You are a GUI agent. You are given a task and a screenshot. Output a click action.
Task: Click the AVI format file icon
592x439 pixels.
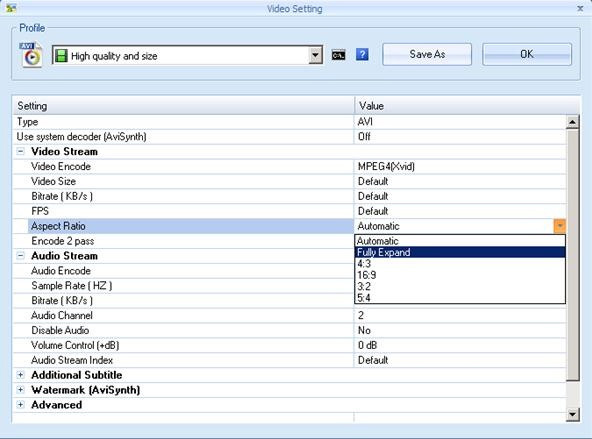(x=31, y=55)
